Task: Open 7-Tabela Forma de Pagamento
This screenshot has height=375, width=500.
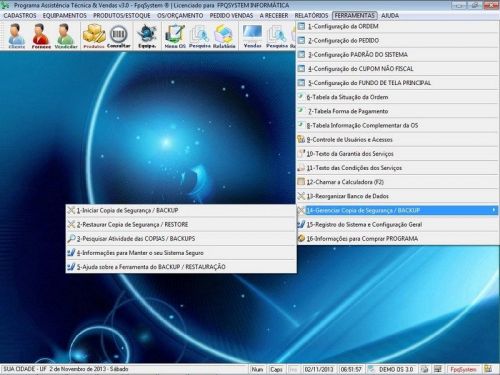Action: (397, 111)
